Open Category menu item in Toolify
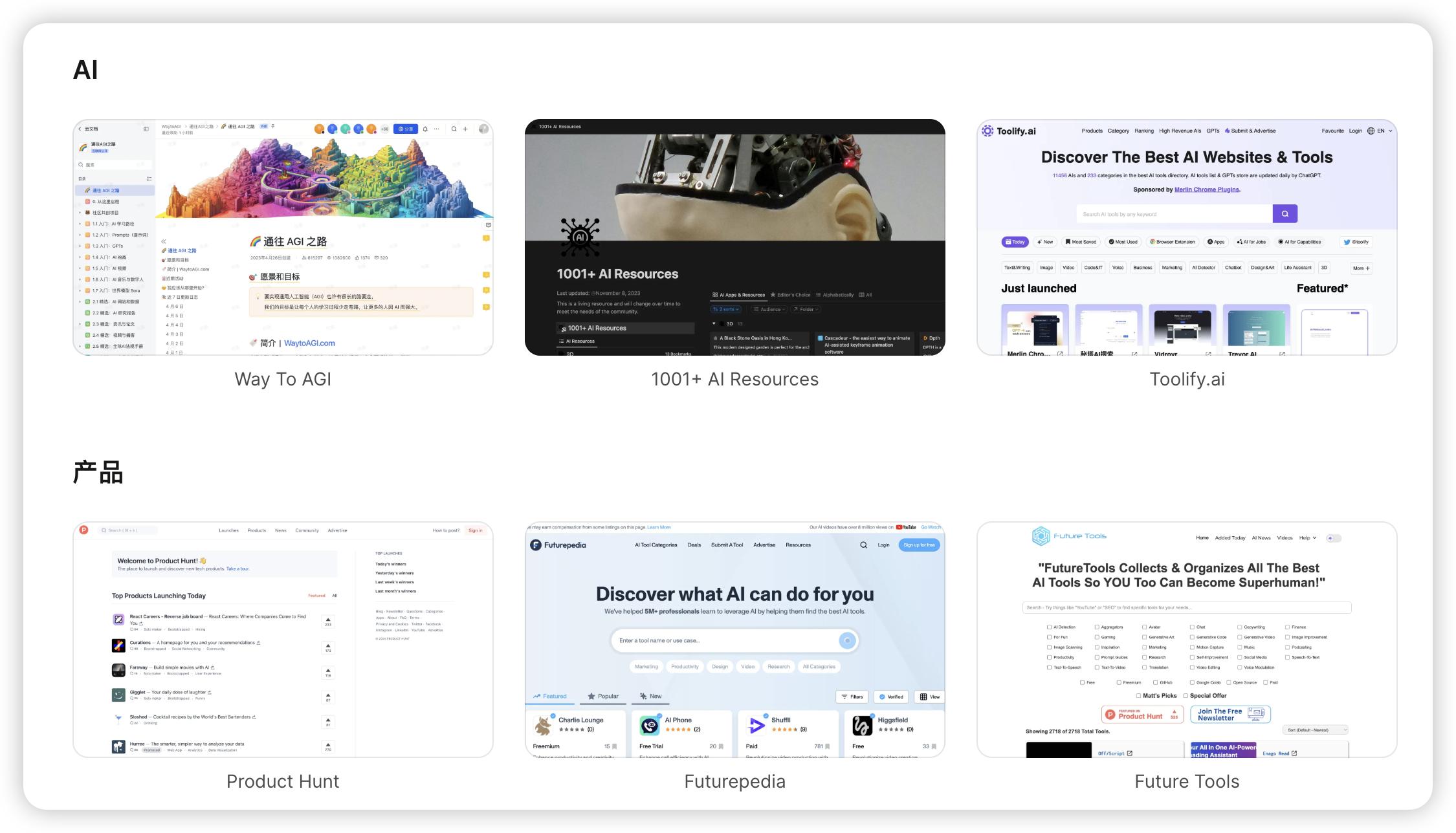 [1118, 131]
